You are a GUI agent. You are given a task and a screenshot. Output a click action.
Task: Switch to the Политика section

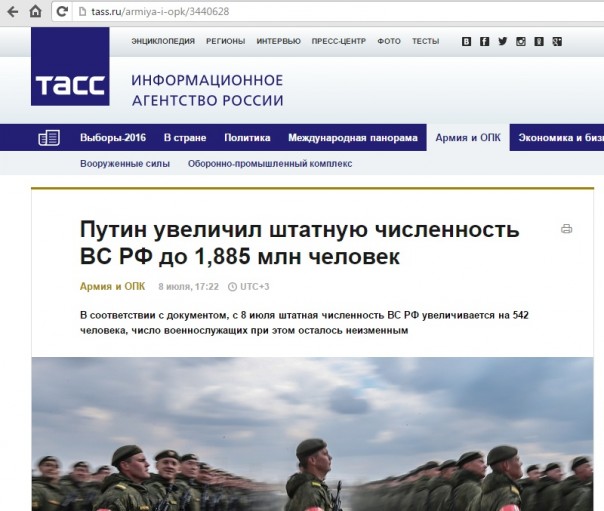pyautogui.click(x=247, y=137)
